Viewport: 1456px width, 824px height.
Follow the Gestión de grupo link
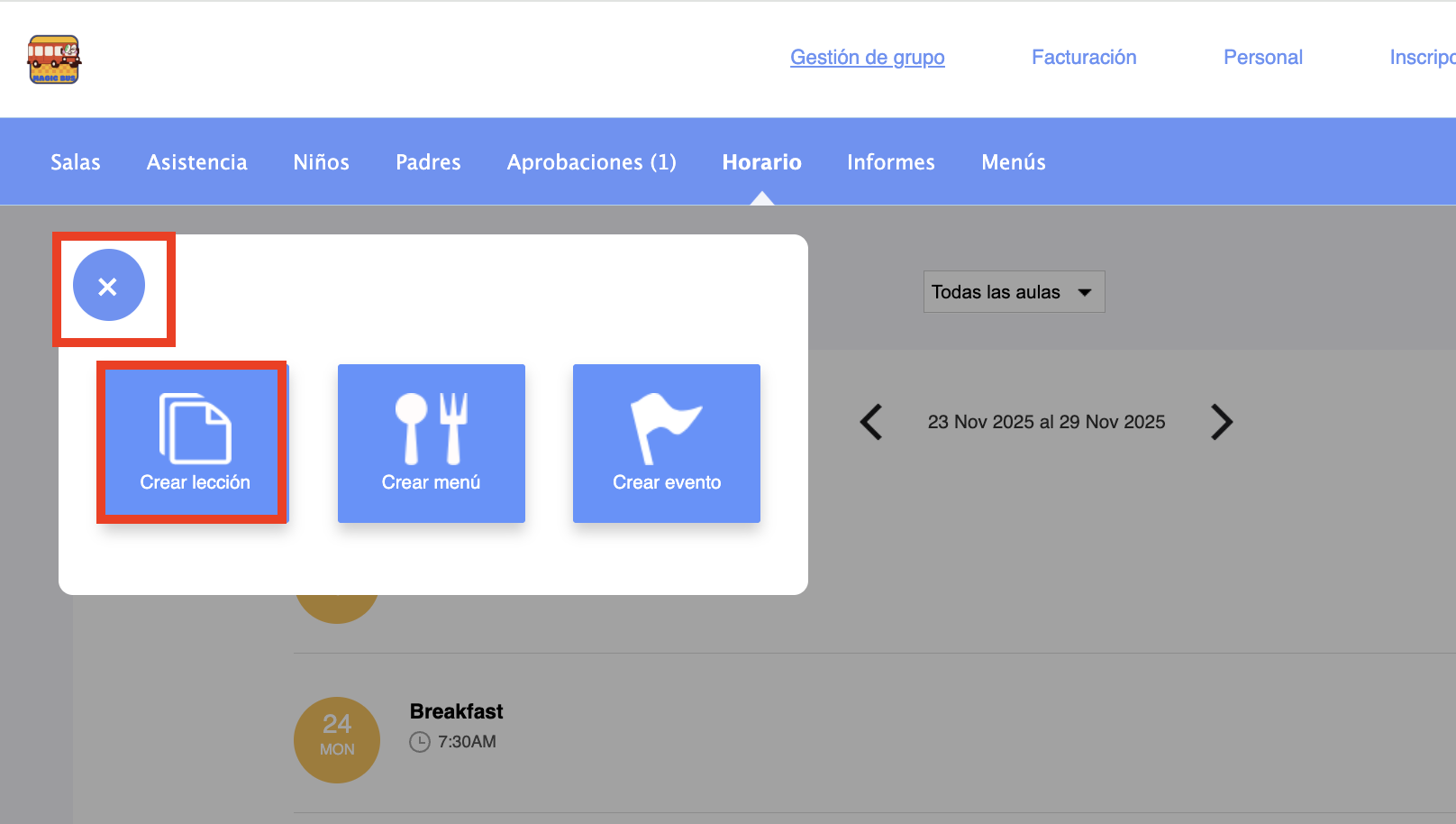(868, 58)
